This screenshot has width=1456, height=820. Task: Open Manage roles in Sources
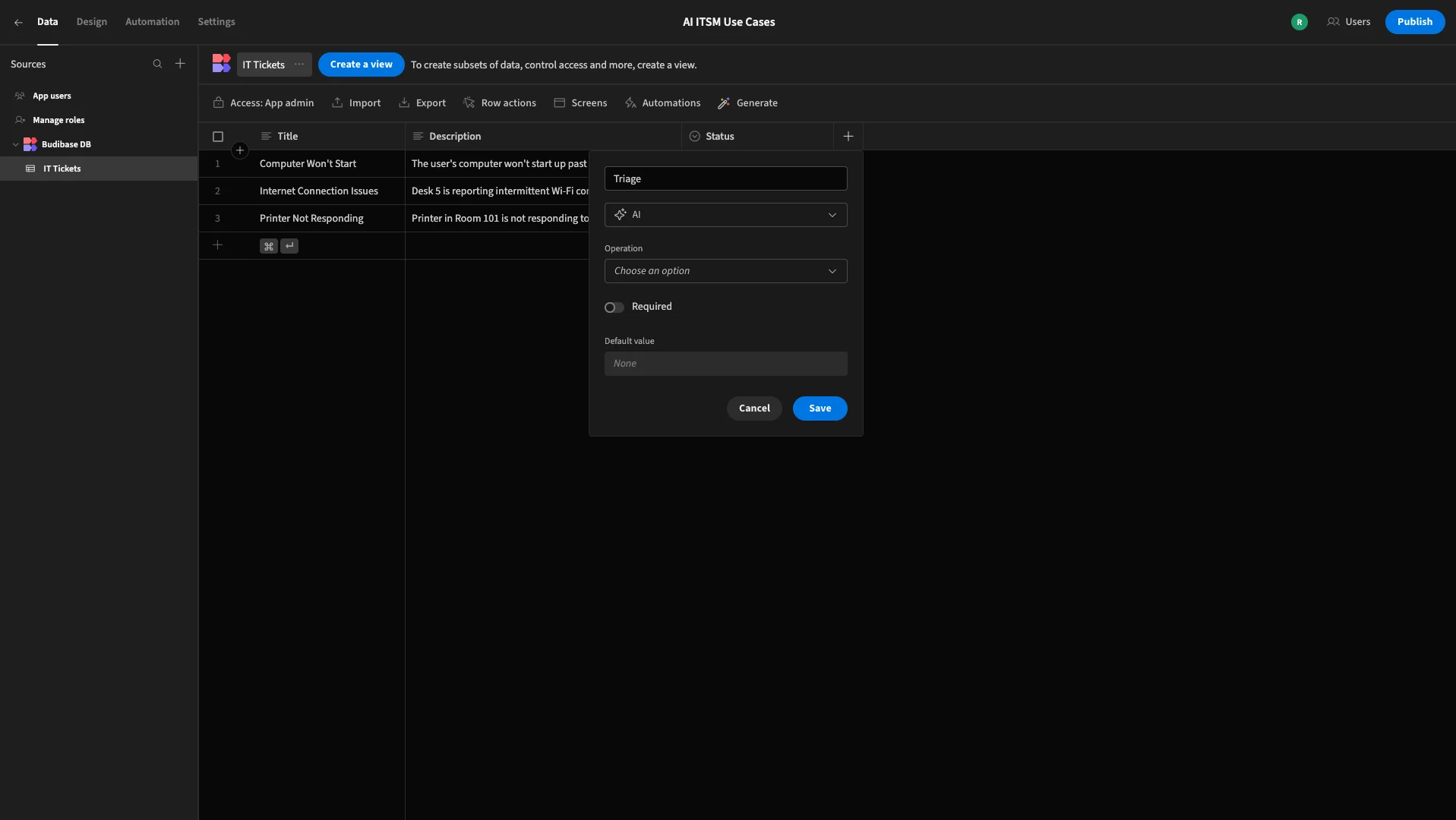[x=58, y=120]
